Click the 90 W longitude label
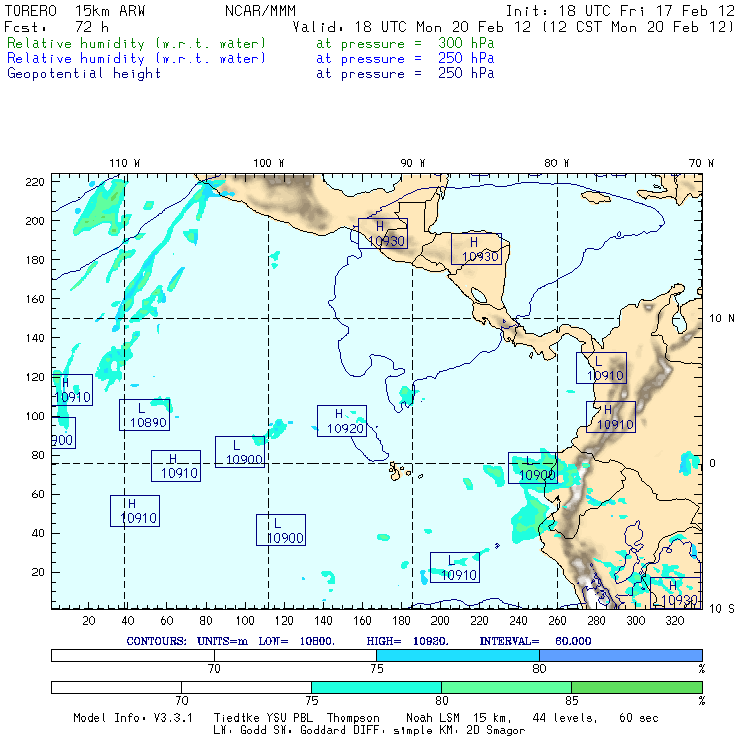740x740 pixels. 413,163
